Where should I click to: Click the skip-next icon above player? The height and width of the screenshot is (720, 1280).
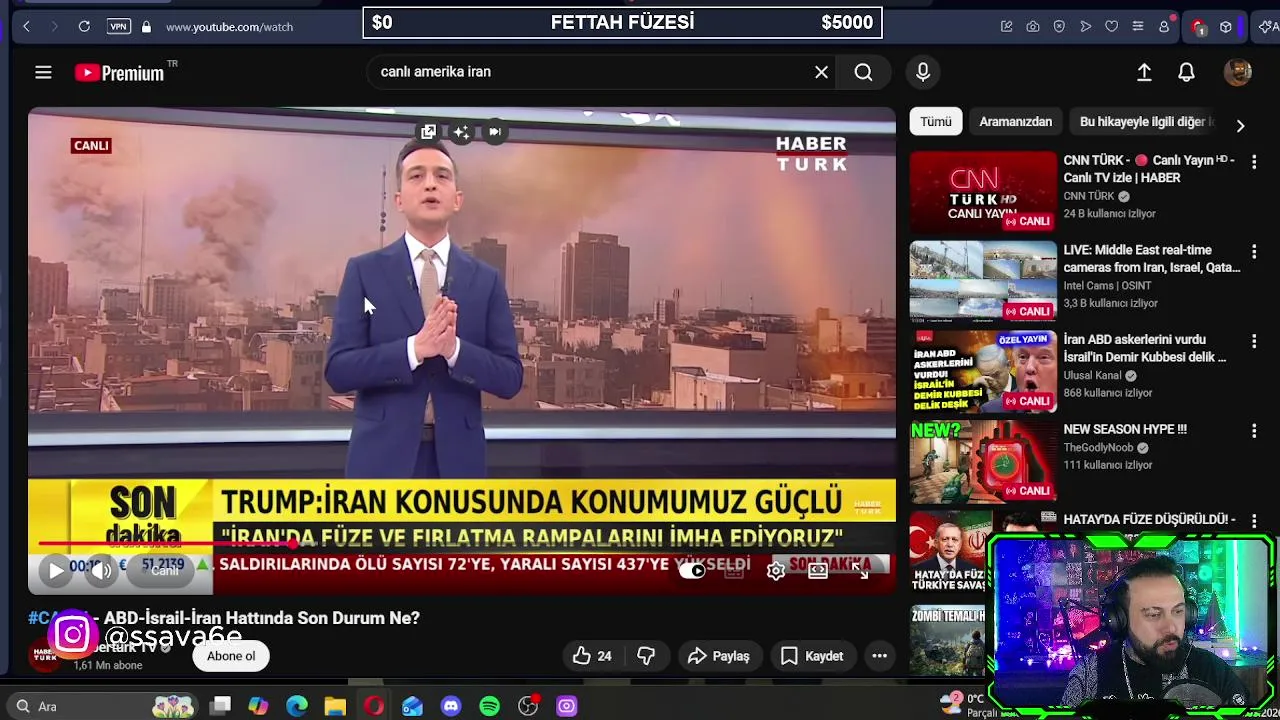coord(495,132)
